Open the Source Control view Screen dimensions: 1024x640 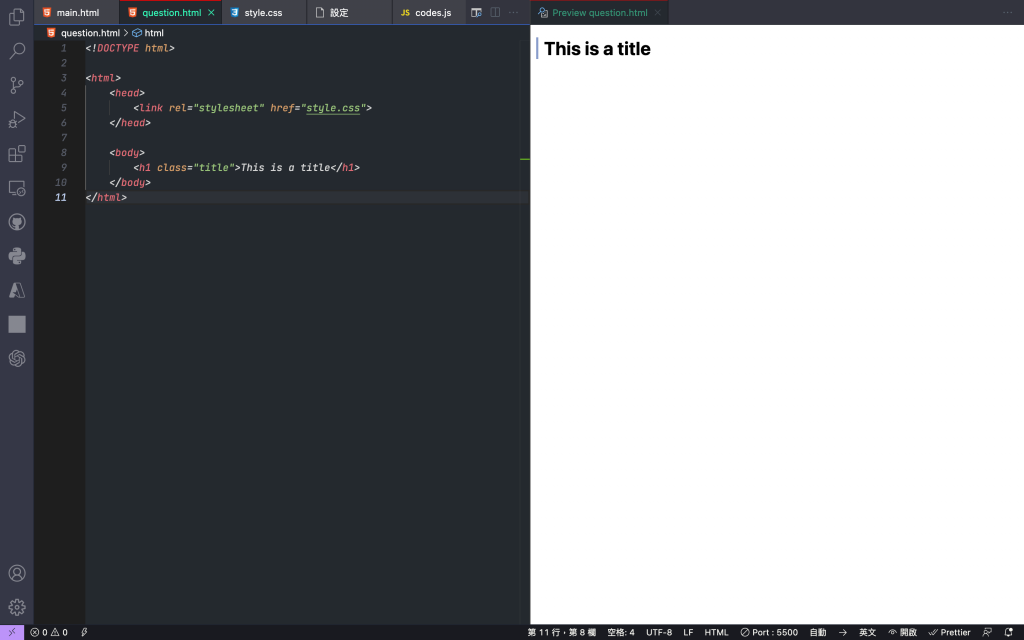pos(17,85)
